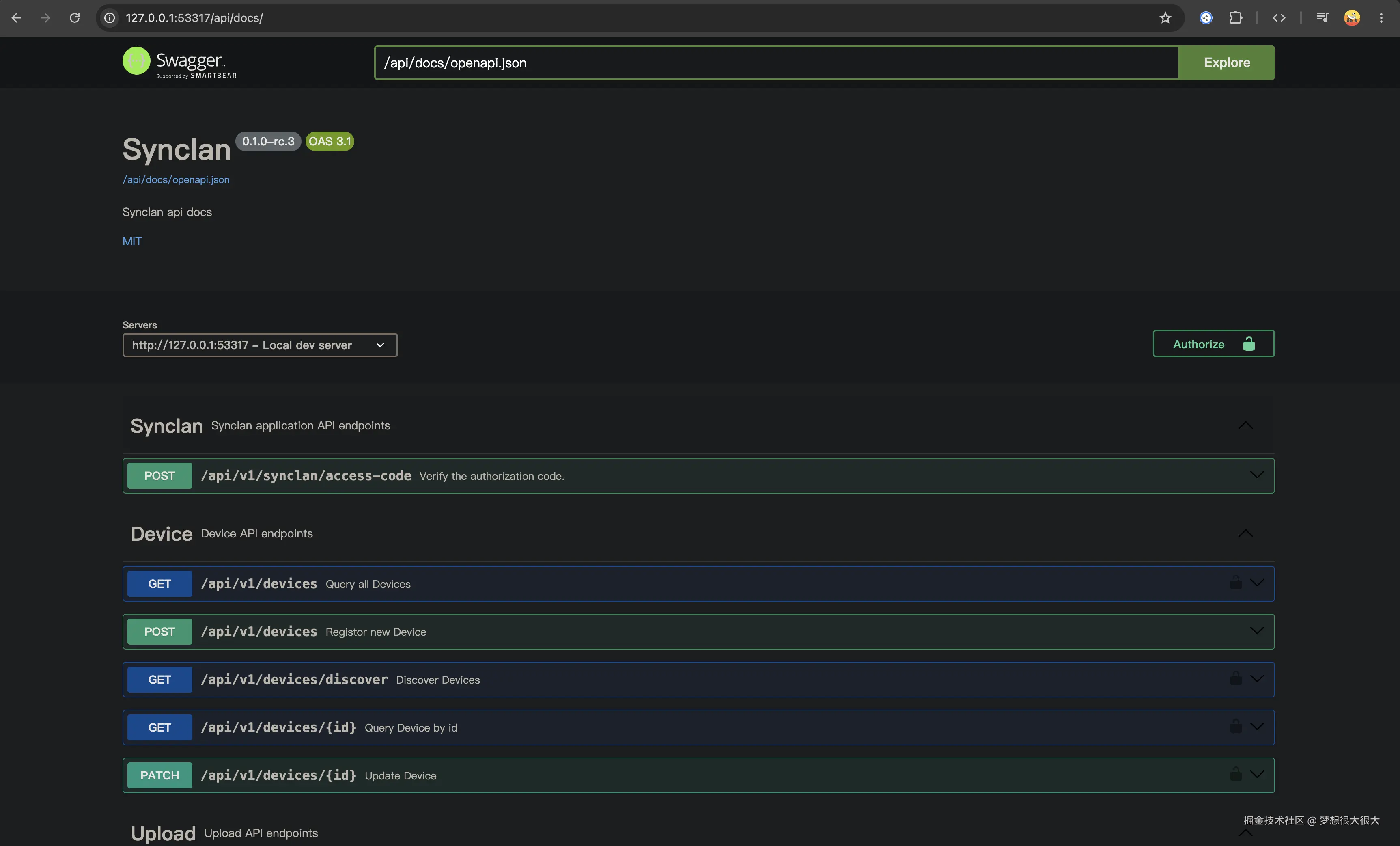Open the browser profile avatar
This screenshot has height=846, width=1400.
[1352, 17]
